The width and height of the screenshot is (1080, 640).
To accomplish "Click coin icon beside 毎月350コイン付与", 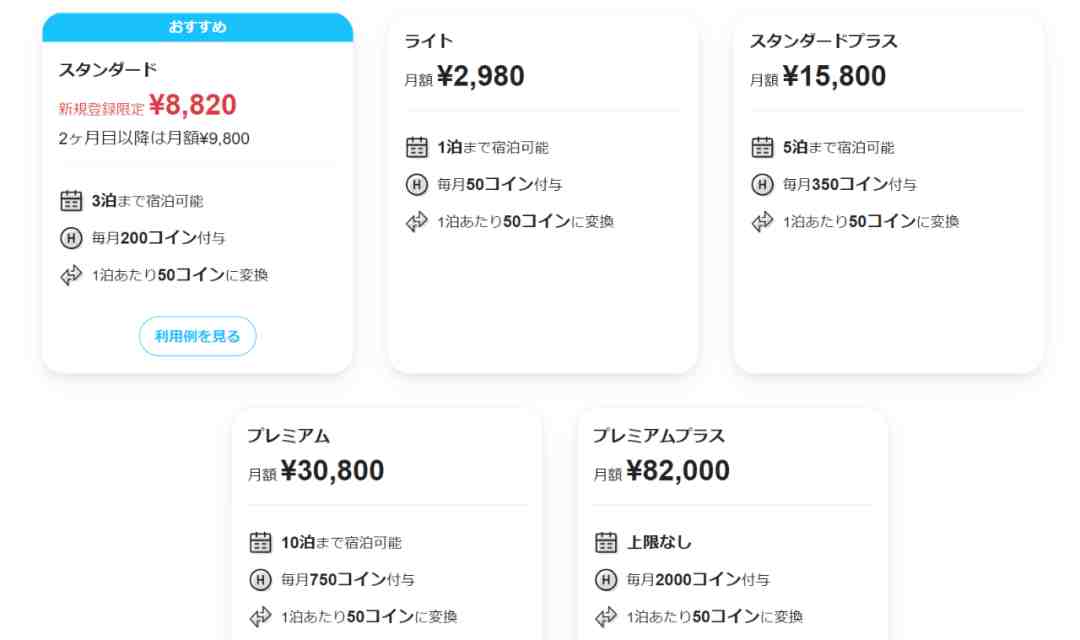I will point(762,185).
